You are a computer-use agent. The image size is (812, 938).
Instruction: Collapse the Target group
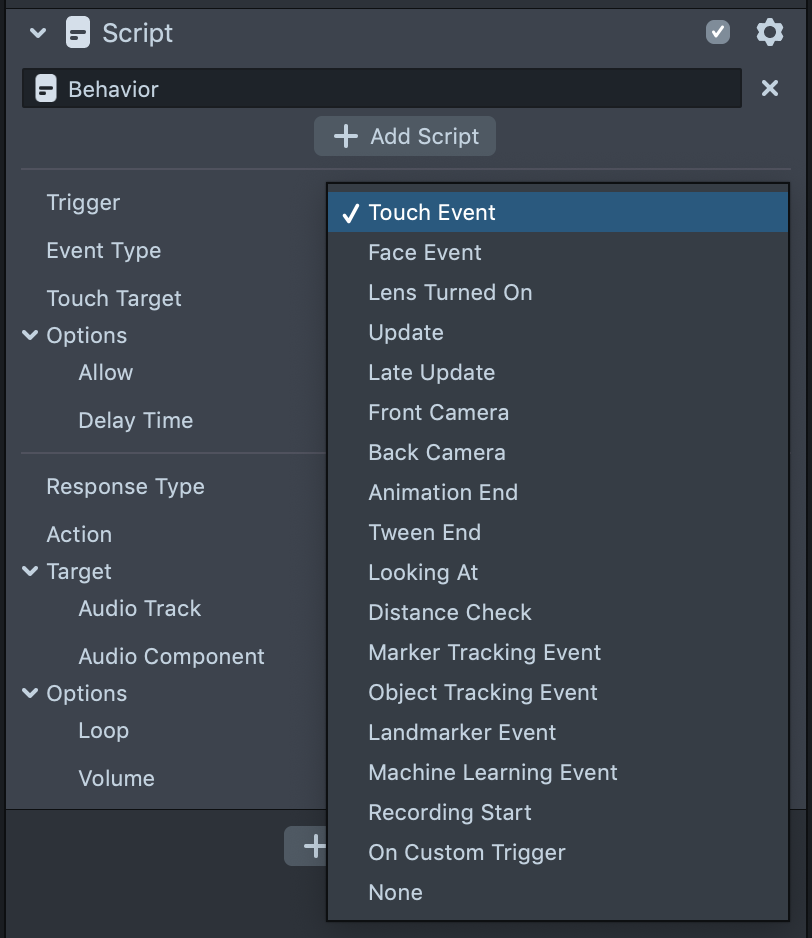(x=30, y=572)
